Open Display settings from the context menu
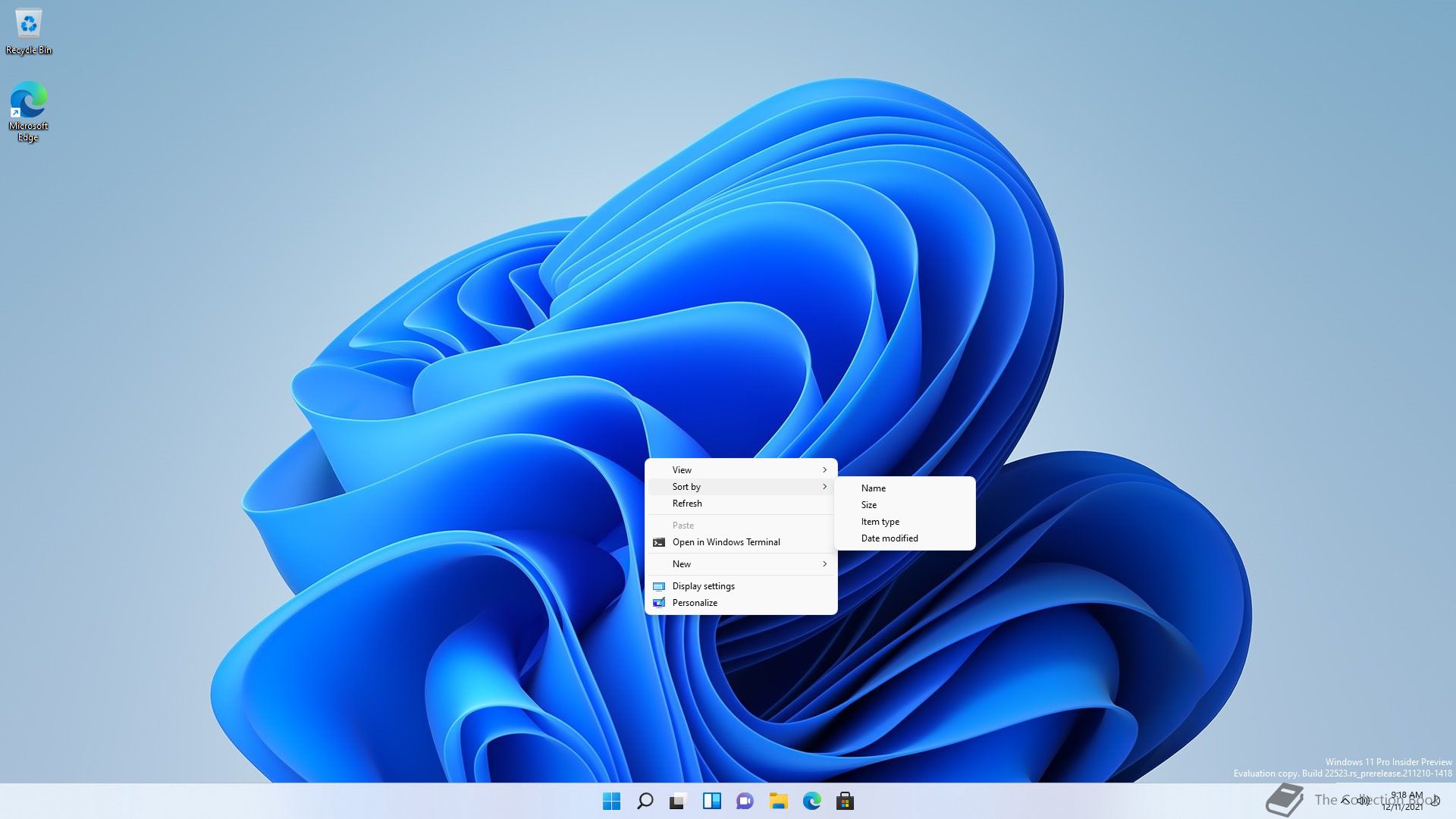The width and height of the screenshot is (1456, 819). click(x=741, y=586)
